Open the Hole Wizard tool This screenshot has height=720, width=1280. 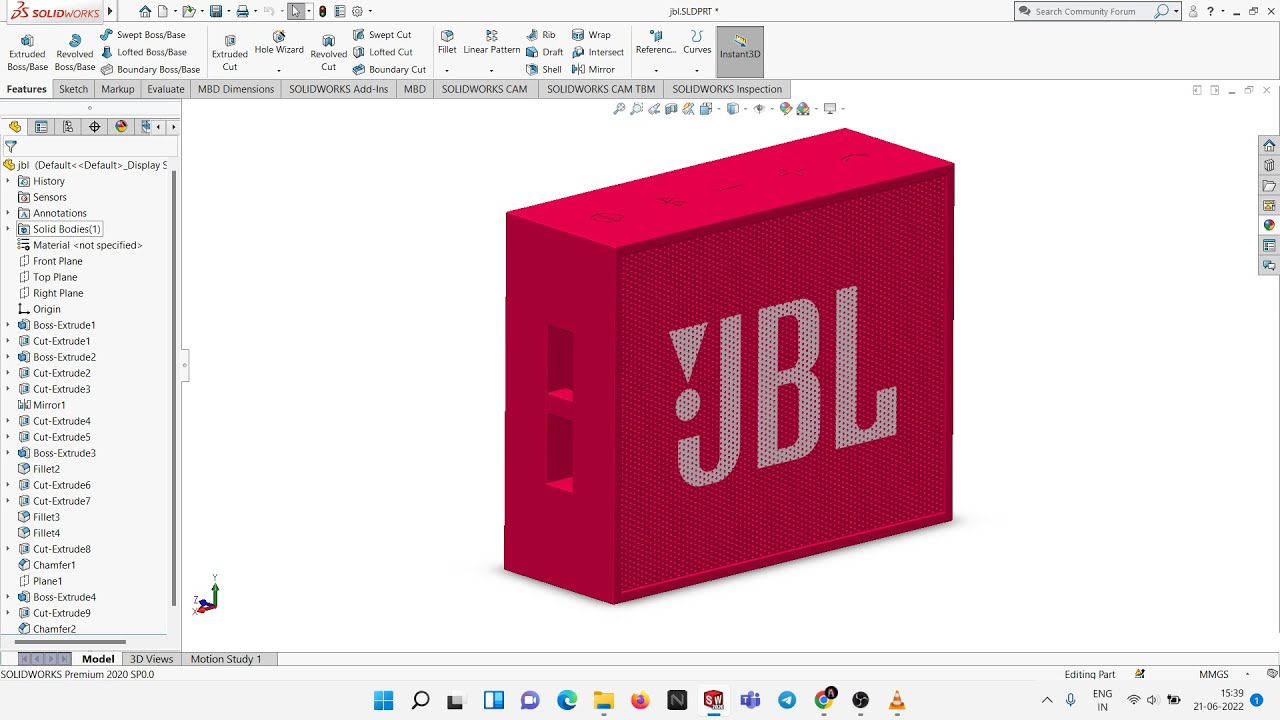coord(279,44)
